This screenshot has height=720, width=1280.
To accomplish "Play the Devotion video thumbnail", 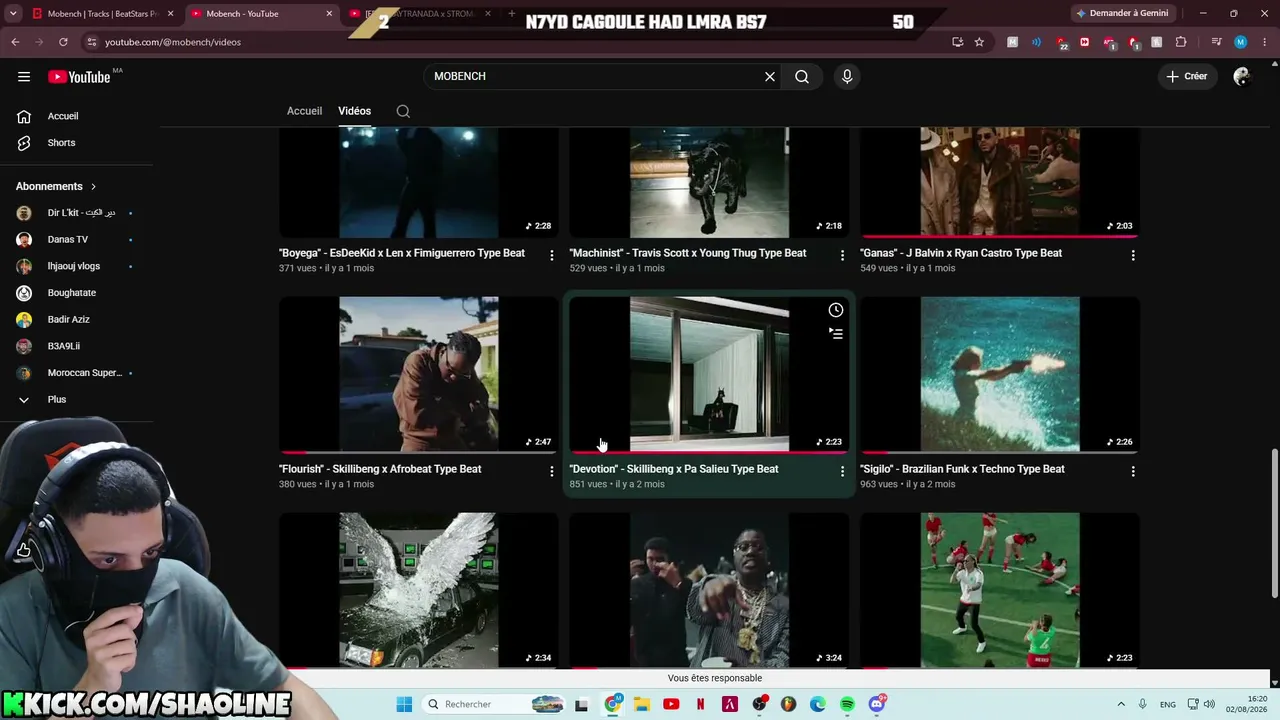I will point(709,374).
